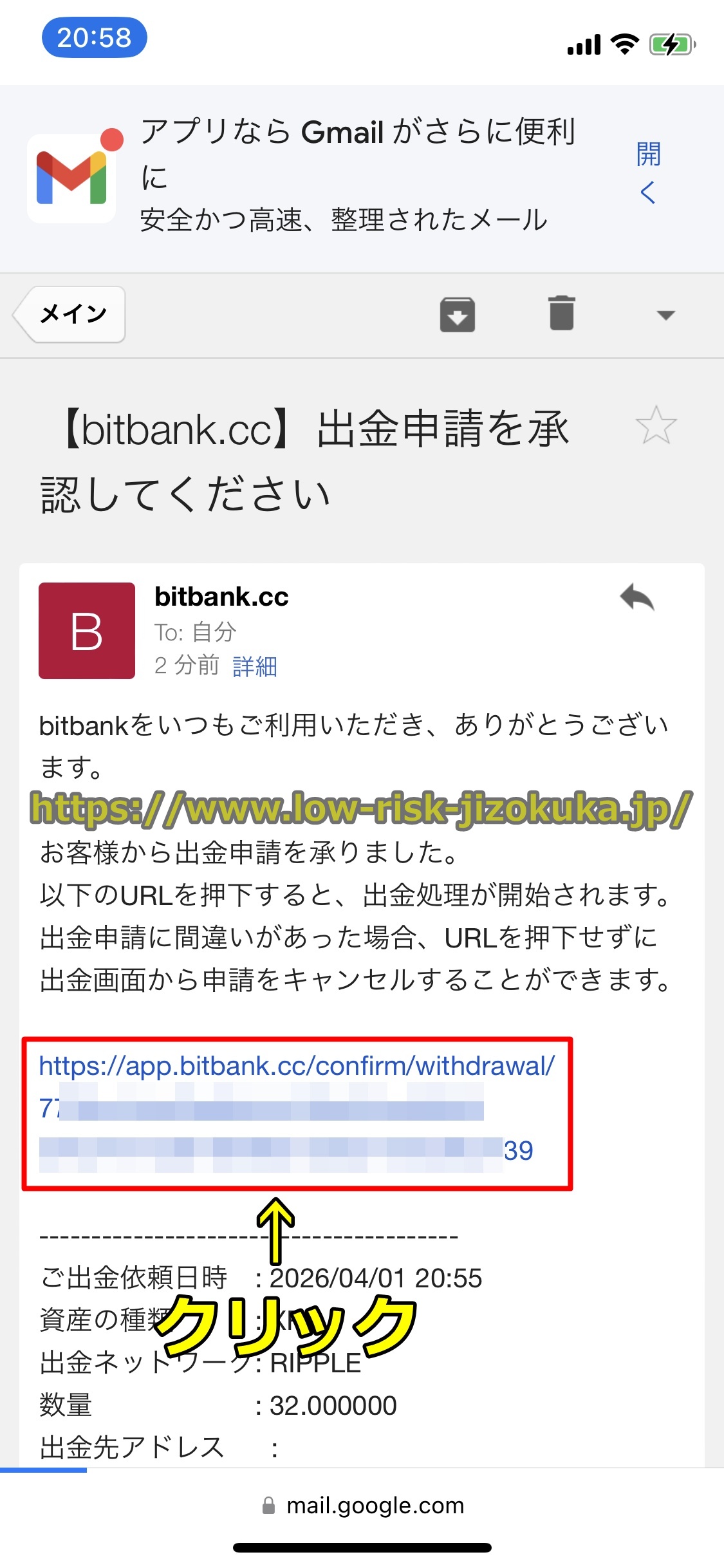The height and width of the screenshot is (1568, 724).
Task: Open the bitbank withdrawal confirmation URL
Action: [297, 1108]
